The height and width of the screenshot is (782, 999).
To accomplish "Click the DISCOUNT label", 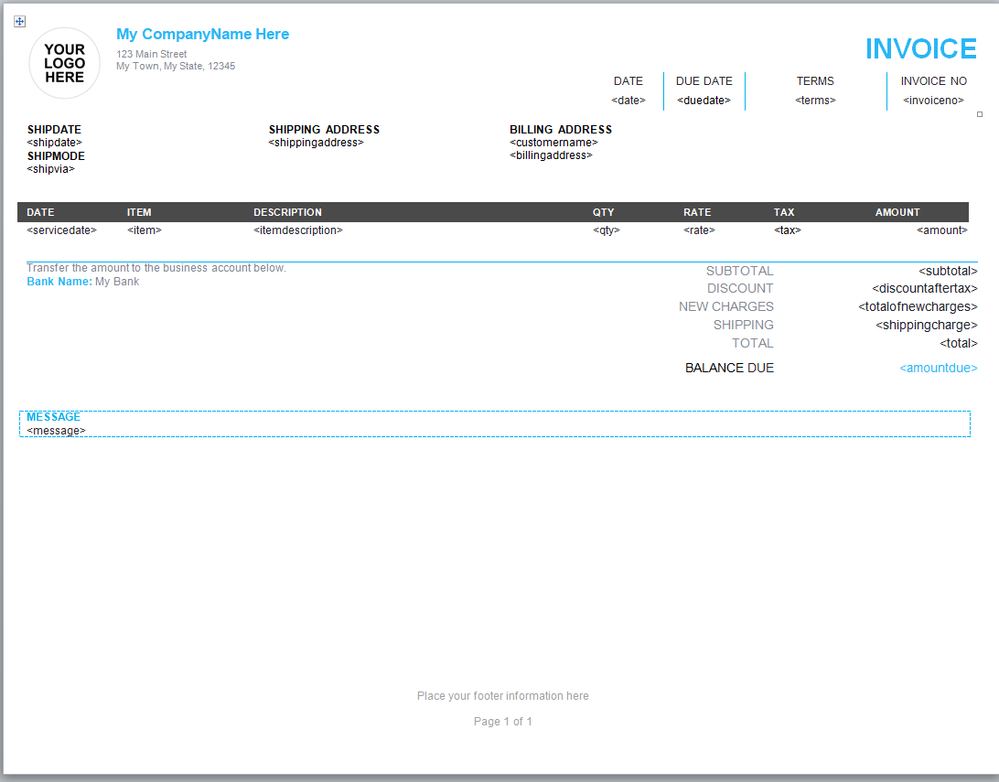I will pos(740,289).
